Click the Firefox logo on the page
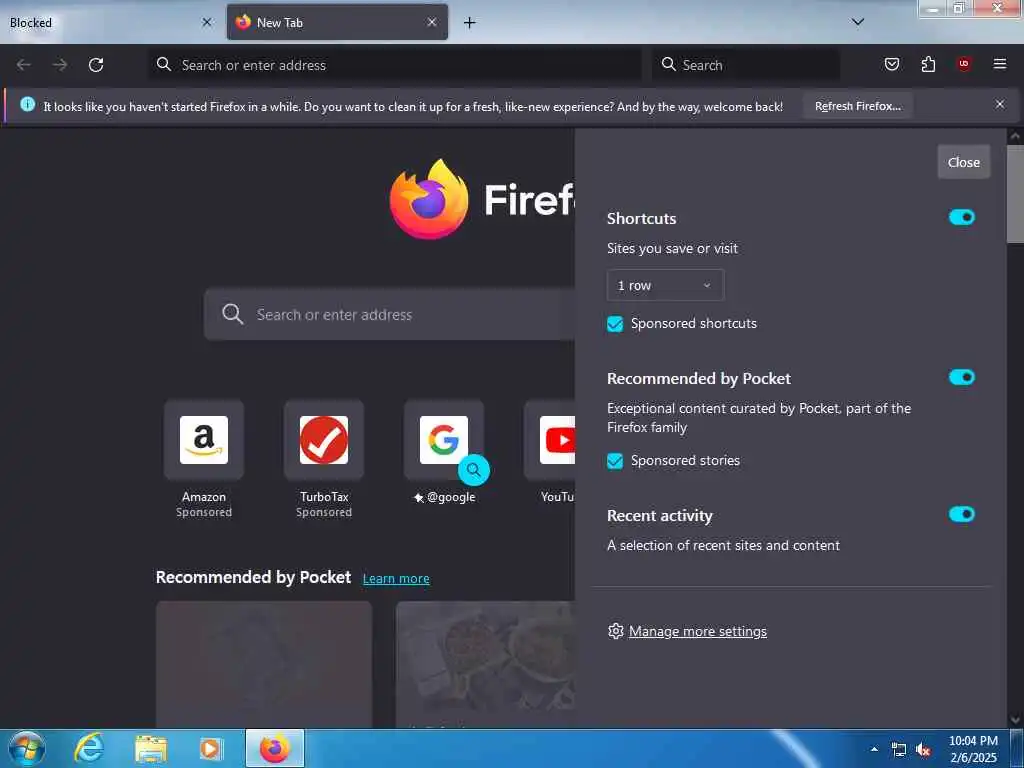Viewport: 1024px width, 768px height. (x=429, y=199)
